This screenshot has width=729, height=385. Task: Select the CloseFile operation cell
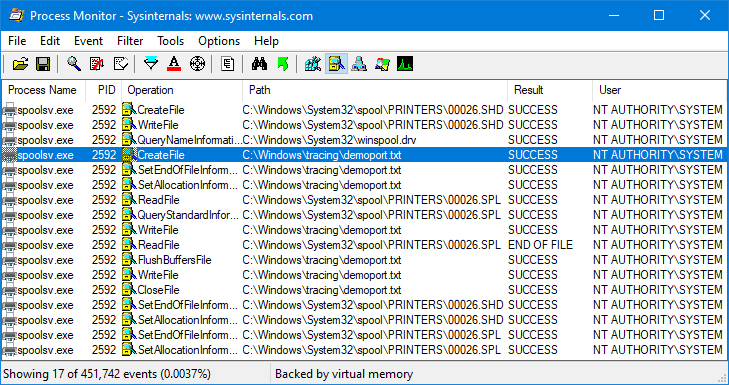click(159, 290)
